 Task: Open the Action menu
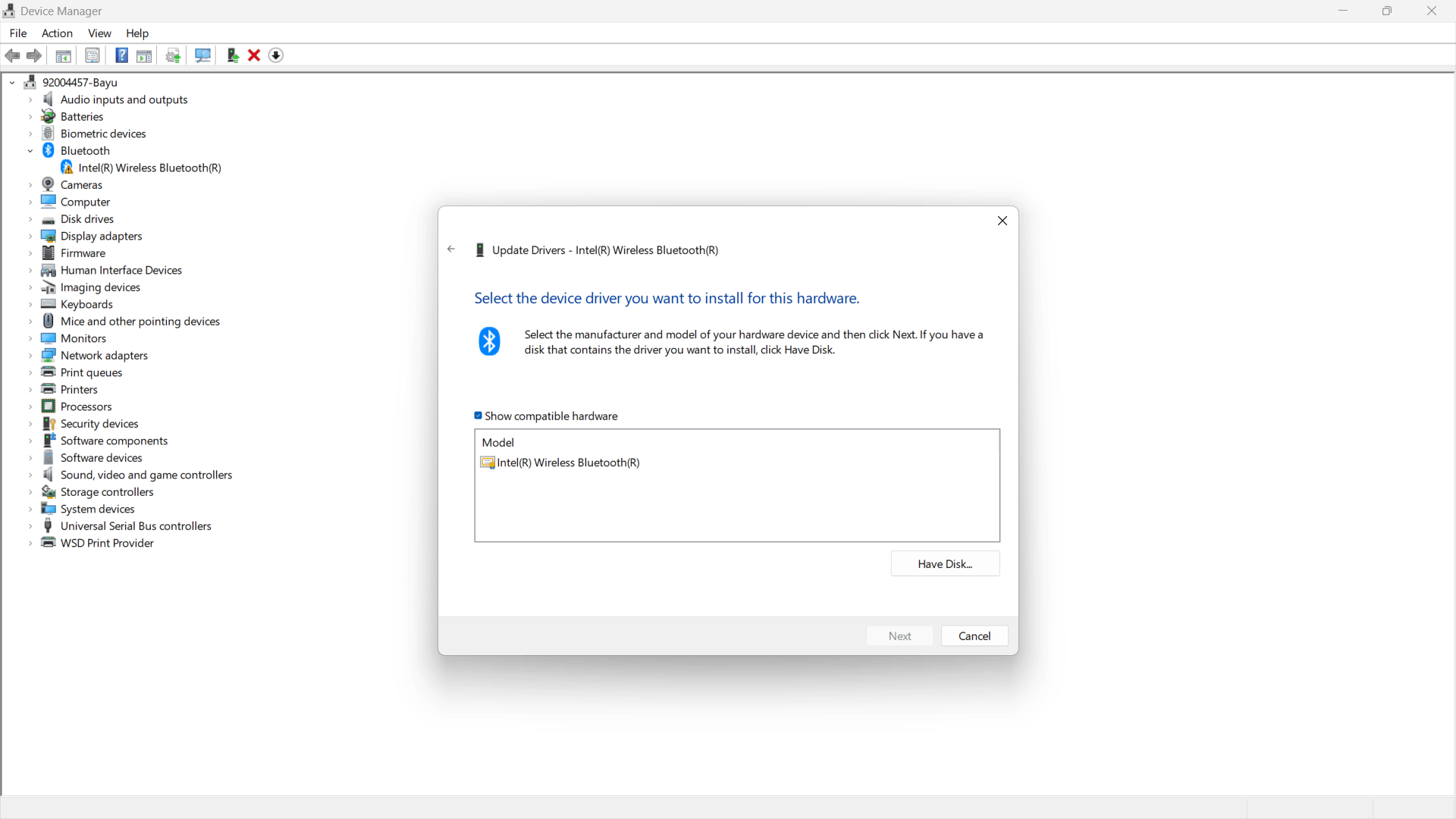[57, 33]
